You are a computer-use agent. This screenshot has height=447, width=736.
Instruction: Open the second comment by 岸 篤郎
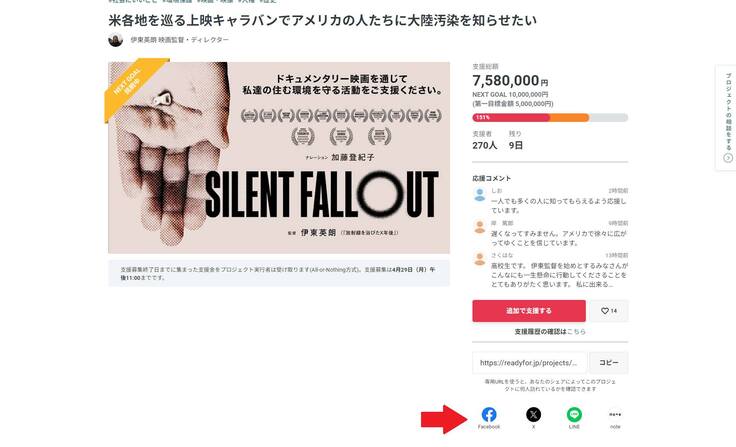tap(550, 232)
